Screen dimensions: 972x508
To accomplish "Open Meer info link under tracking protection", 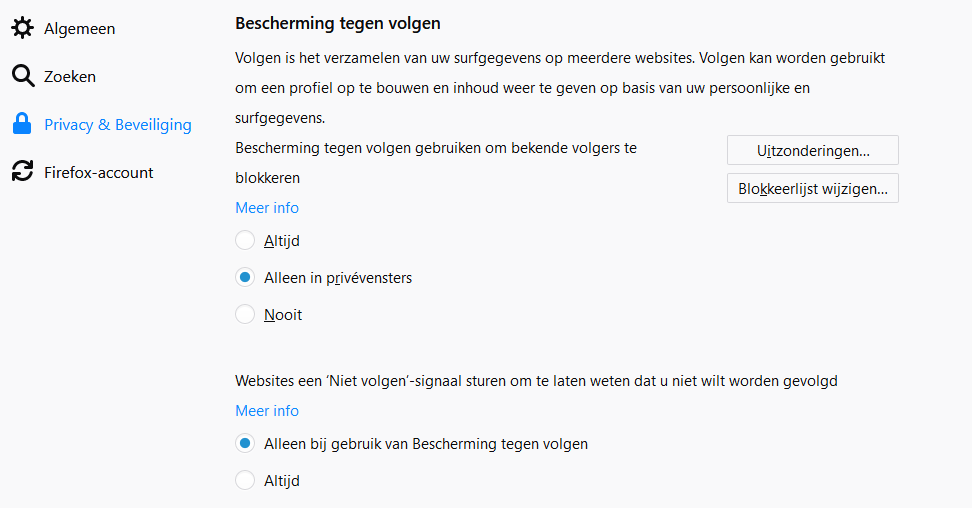I will 267,208.
